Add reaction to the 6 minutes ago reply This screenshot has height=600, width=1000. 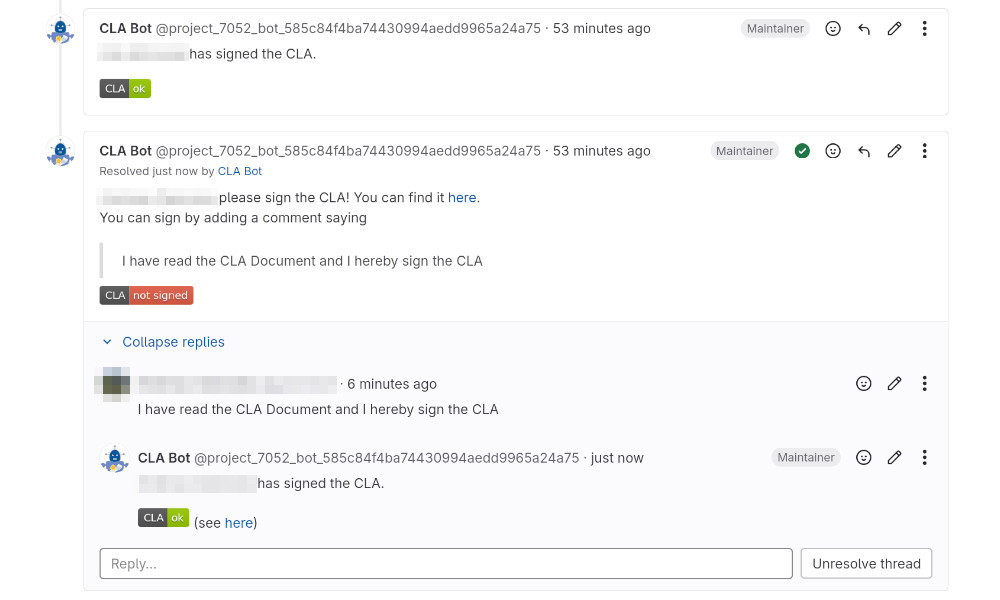tap(864, 383)
